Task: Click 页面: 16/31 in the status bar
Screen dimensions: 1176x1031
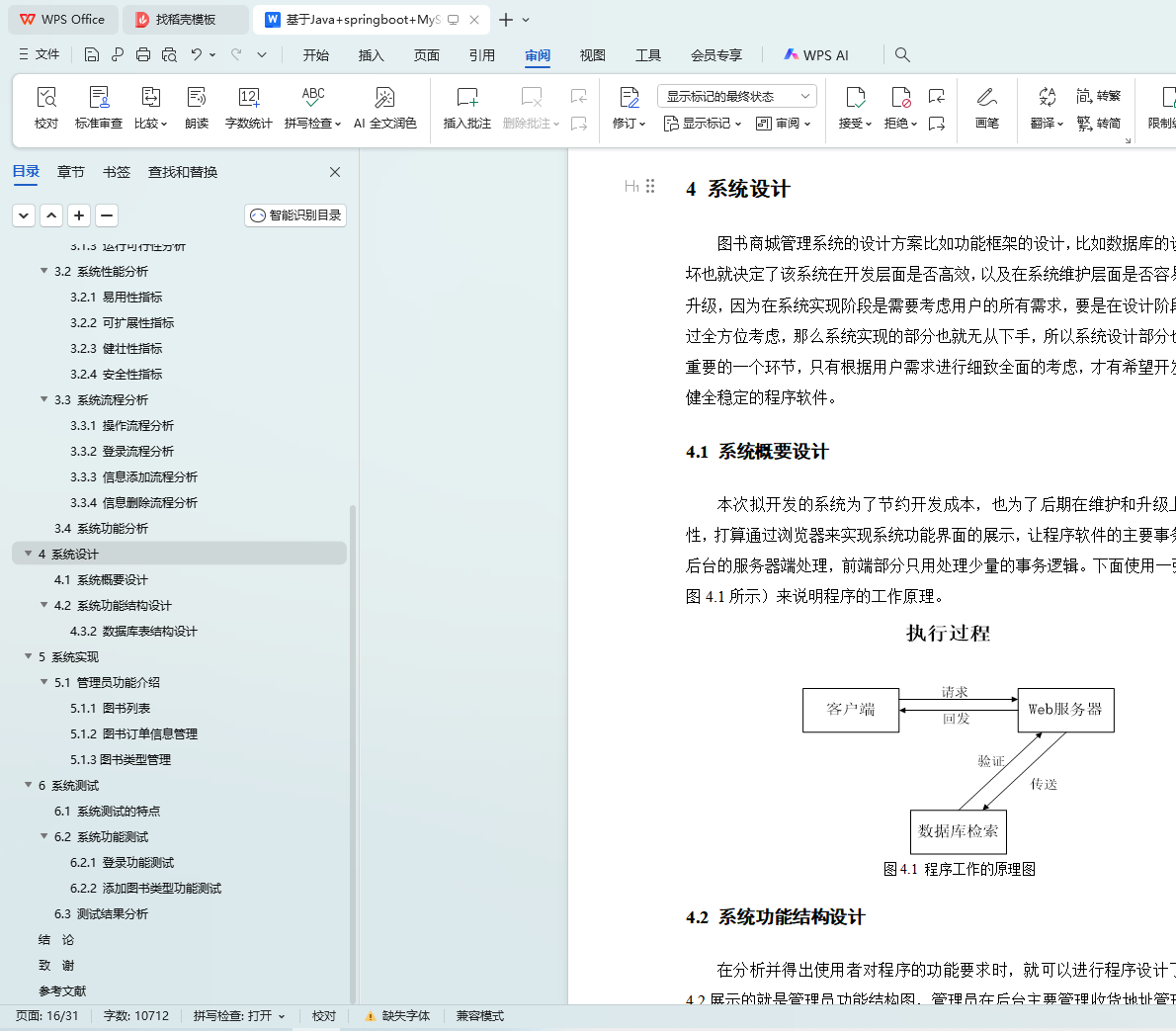Action: (46, 1016)
